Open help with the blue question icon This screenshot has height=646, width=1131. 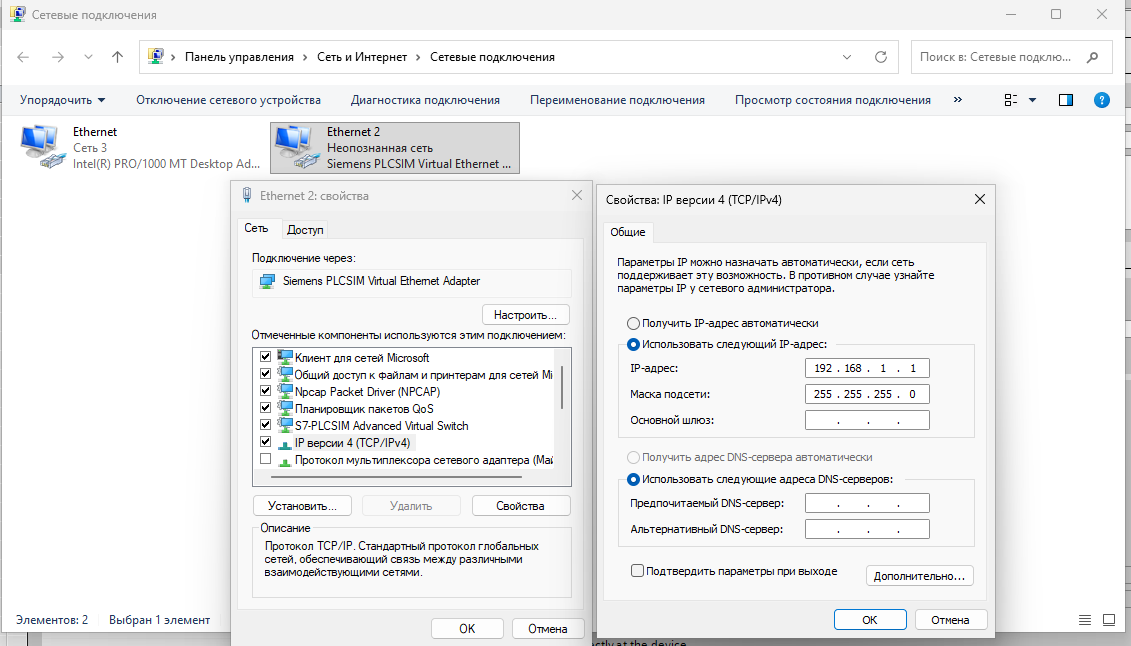(1101, 100)
